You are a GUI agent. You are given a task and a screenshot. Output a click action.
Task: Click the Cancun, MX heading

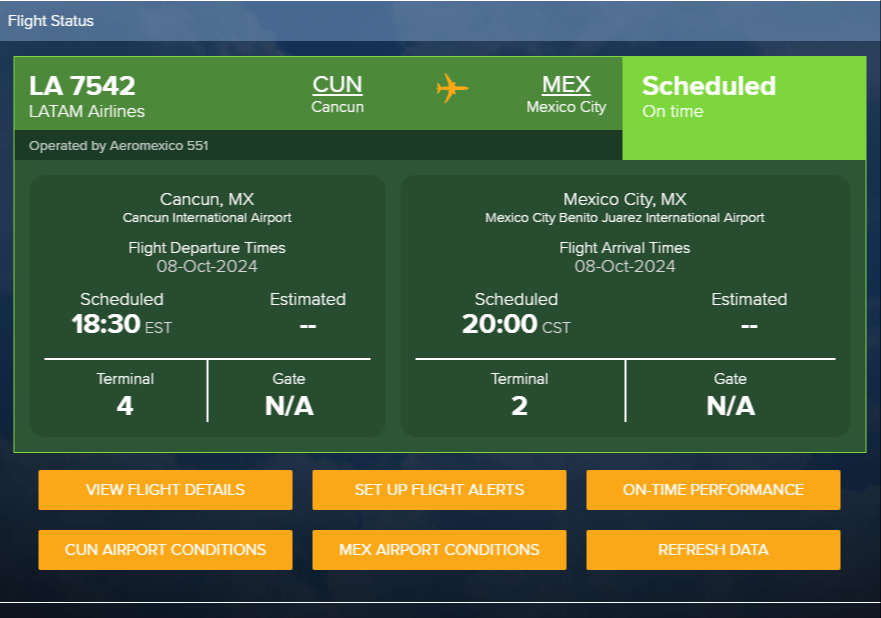pyautogui.click(x=207, y=199)
